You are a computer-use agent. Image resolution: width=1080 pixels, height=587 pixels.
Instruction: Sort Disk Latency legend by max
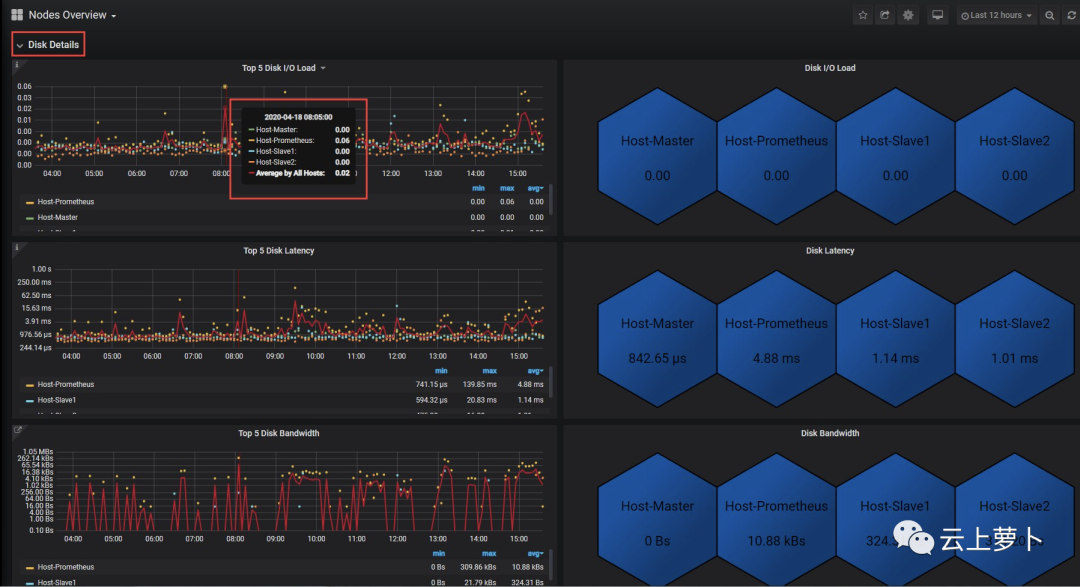489,371
